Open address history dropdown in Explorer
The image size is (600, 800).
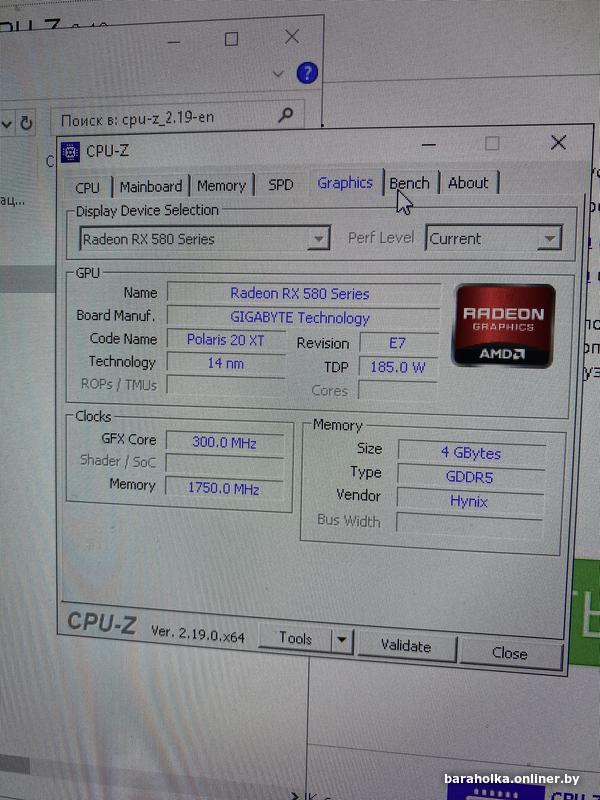(7, 124)
